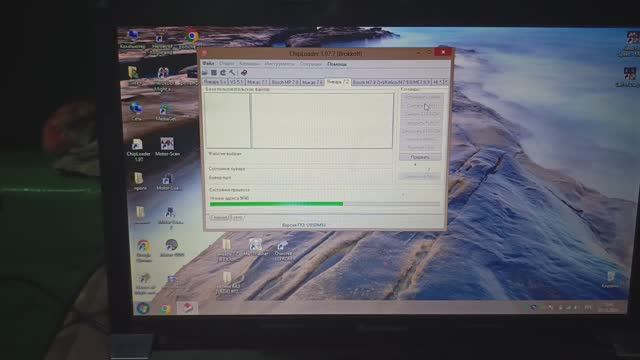Select the Лог bottom tab
The image size is (640, 360).
click(238, 218)
